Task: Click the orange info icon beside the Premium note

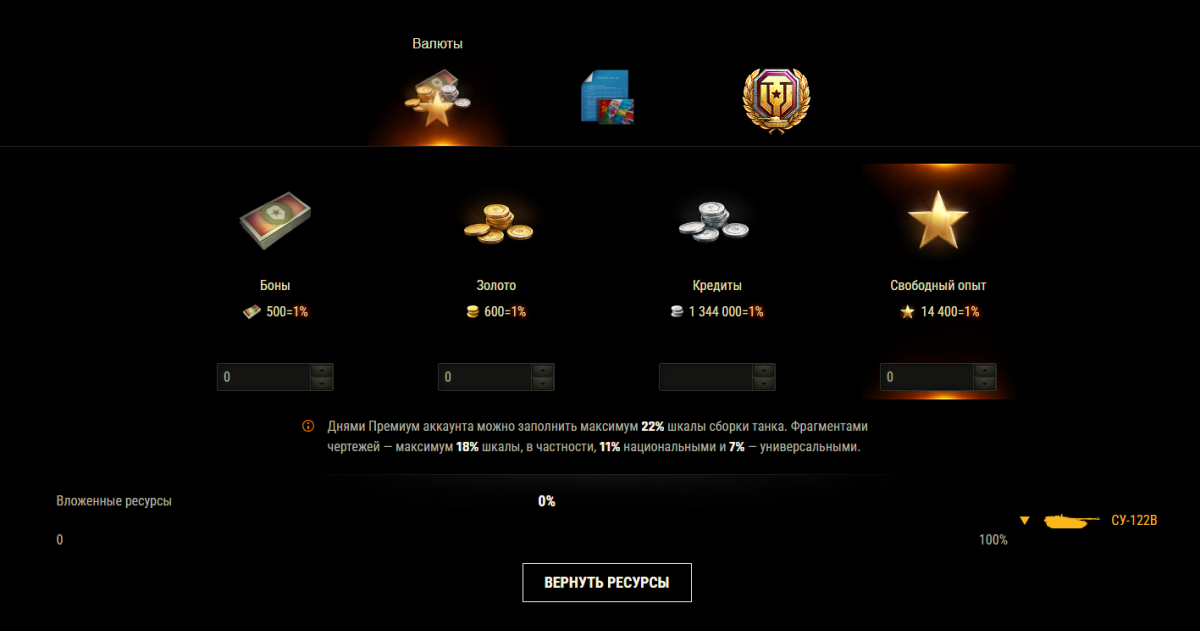Action: tap(308, 426)
